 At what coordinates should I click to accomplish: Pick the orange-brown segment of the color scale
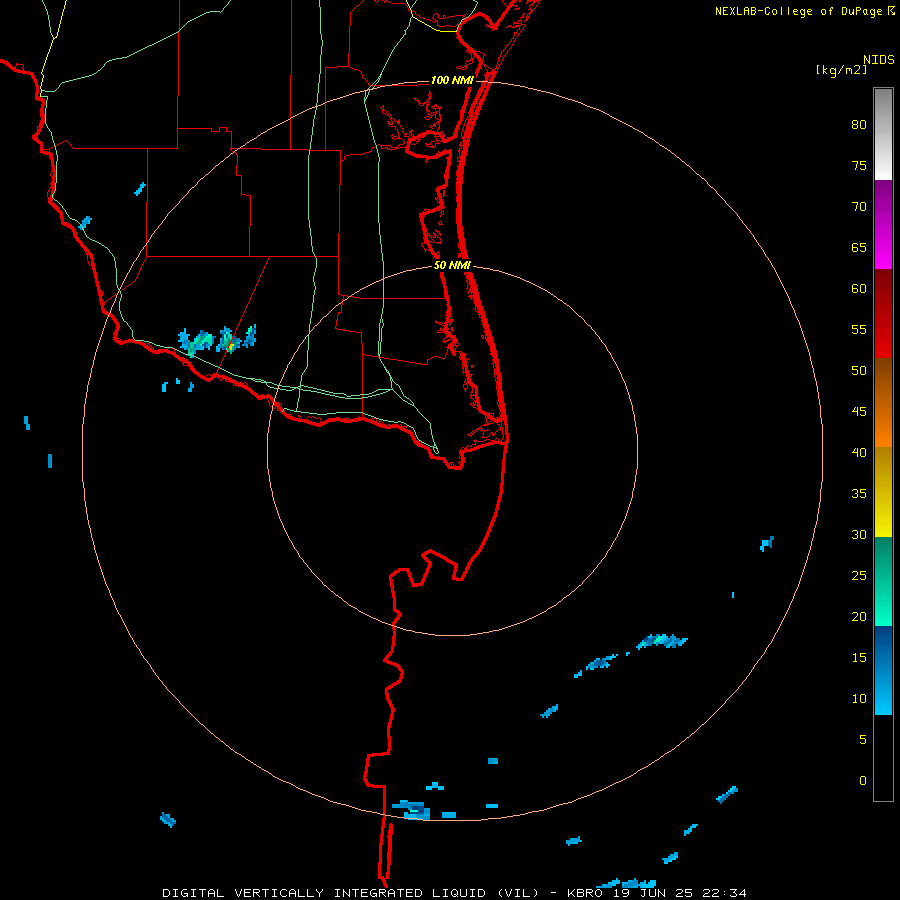tap(883, 402)
